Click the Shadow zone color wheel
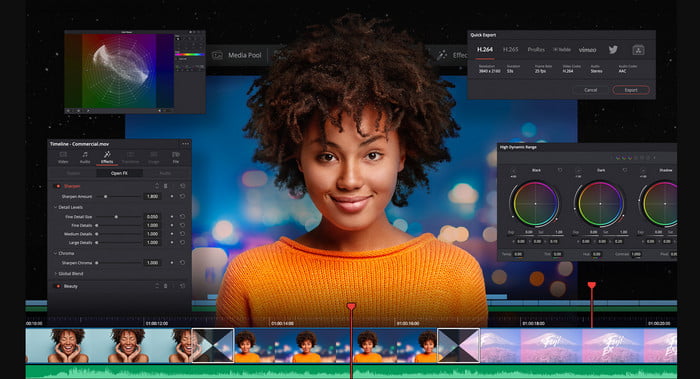 pyautogui.click(x=661, y=204)
